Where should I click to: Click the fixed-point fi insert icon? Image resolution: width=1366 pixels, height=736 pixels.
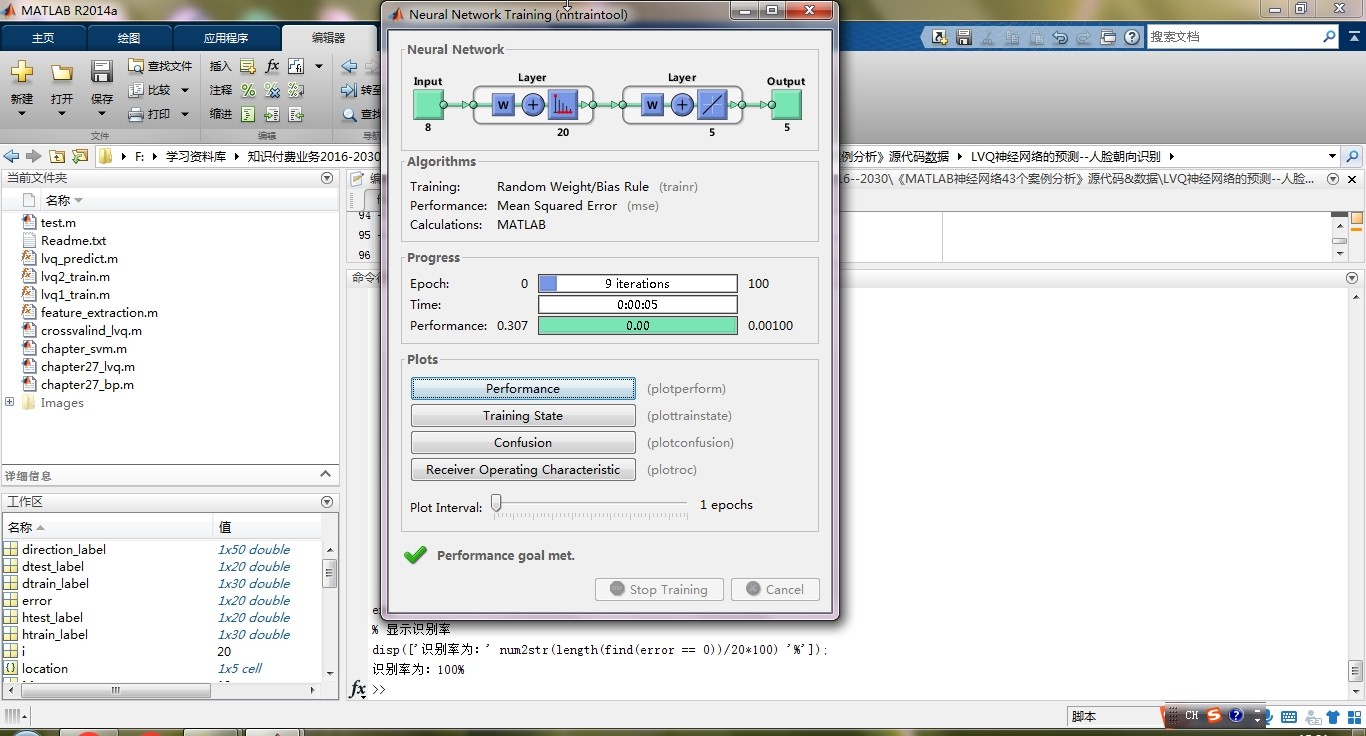pyautogui.click(x=296, y=66)
